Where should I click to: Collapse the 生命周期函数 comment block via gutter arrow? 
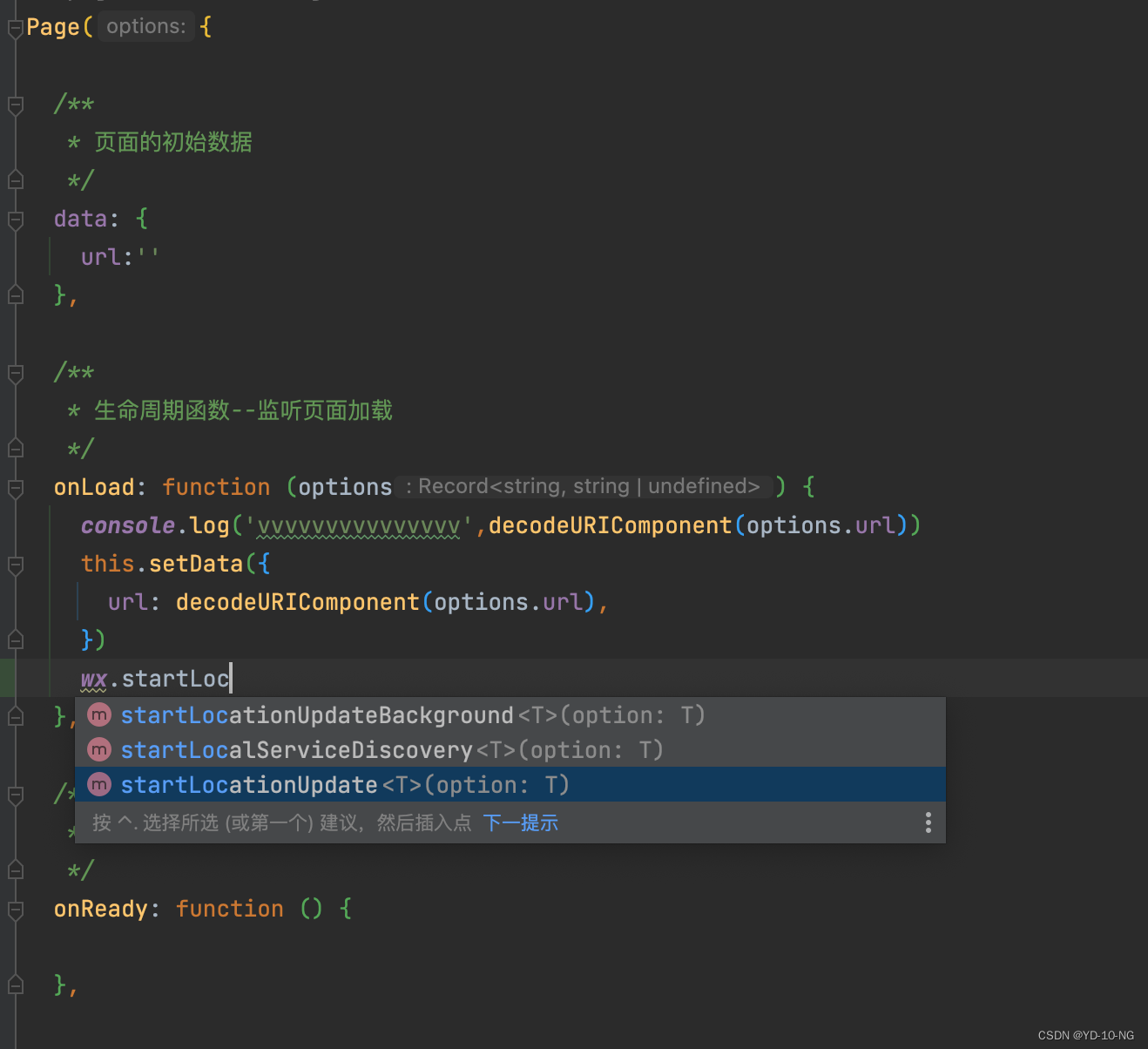pyautogui.click(x=15, y=372)
